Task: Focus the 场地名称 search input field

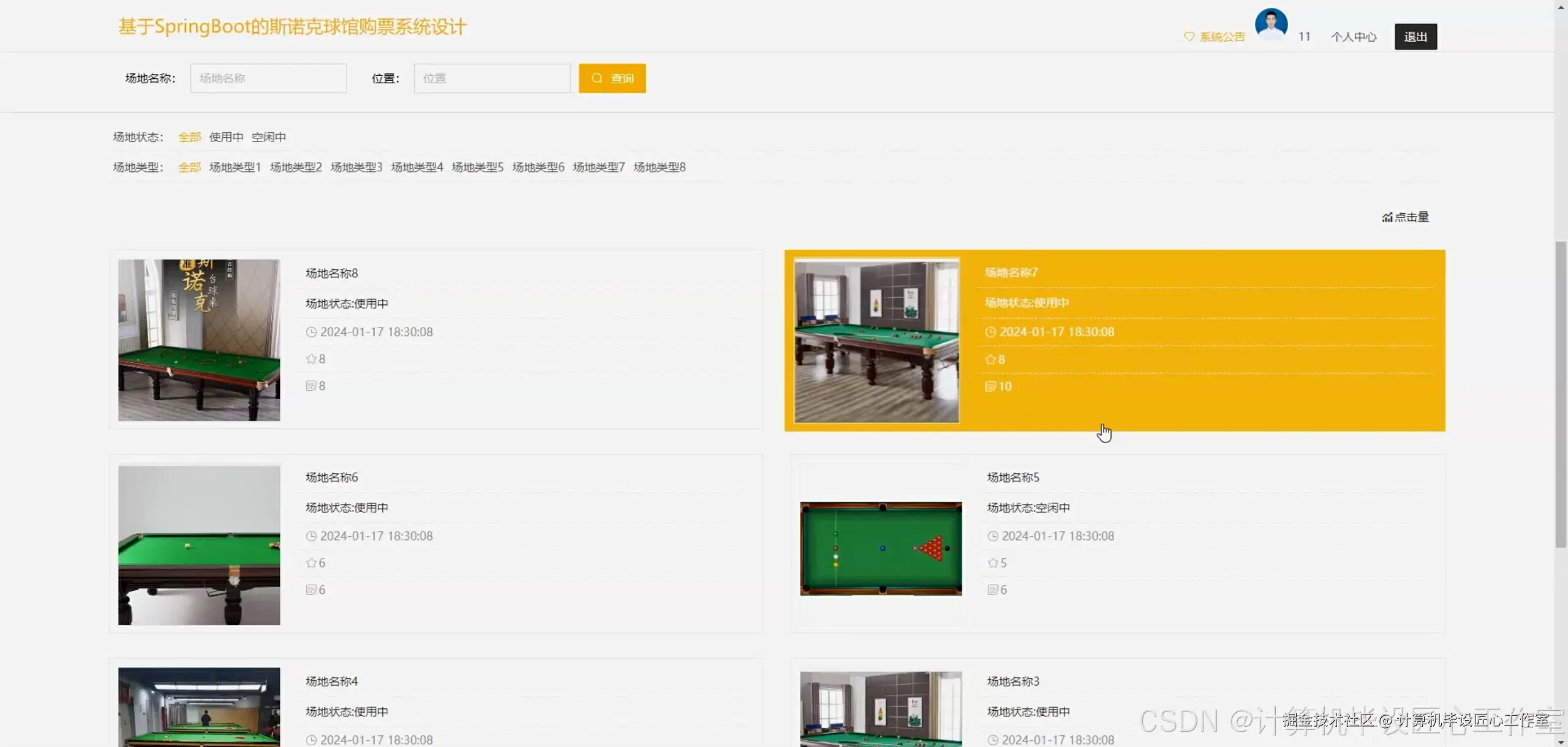Action: (268, 78)
